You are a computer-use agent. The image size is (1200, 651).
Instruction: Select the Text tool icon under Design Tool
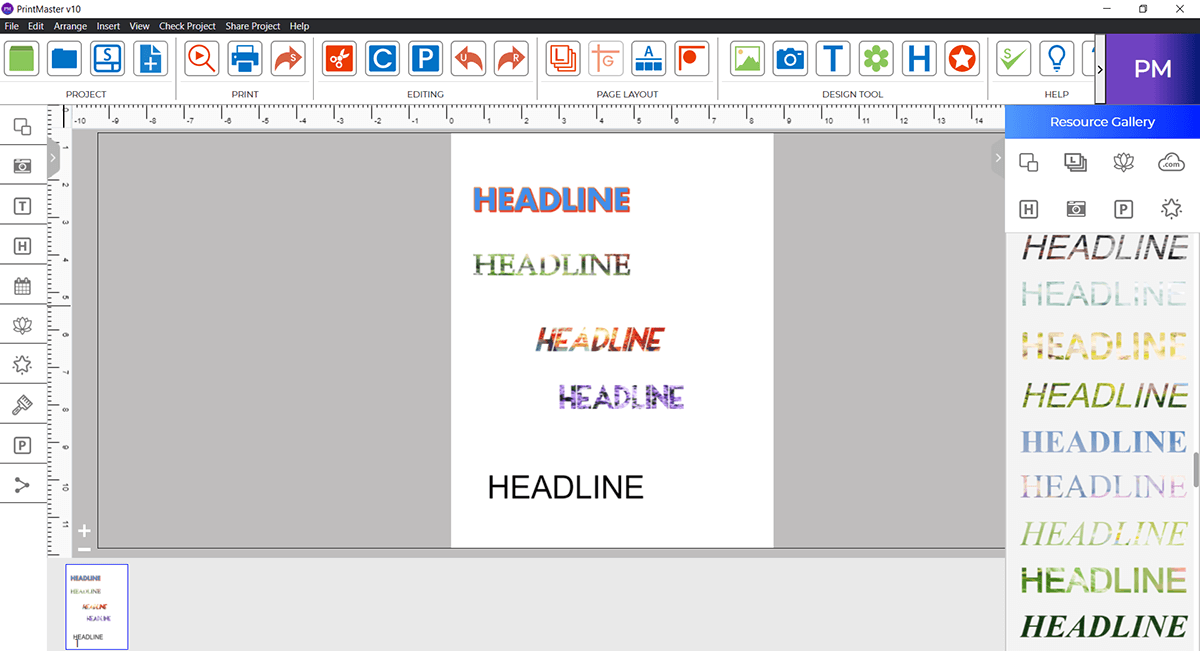pos(833,58)
